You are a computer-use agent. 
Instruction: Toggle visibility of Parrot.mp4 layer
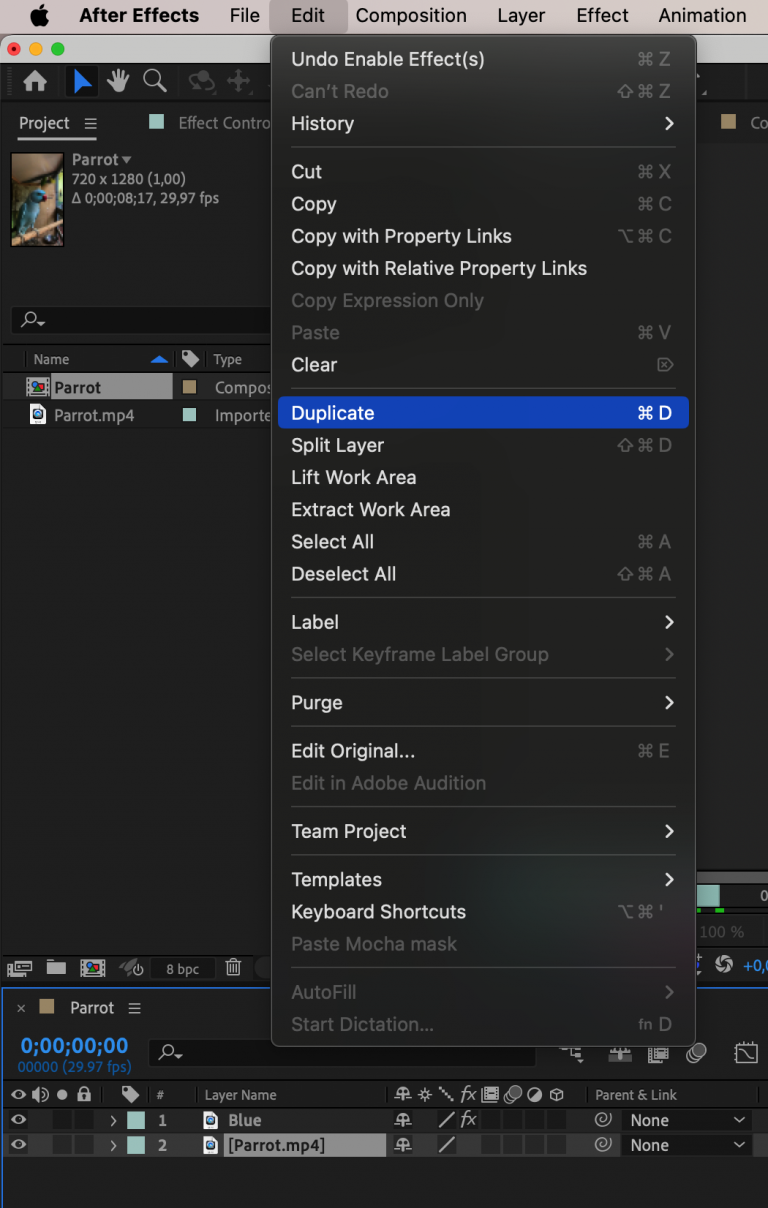coord(18,1145)
